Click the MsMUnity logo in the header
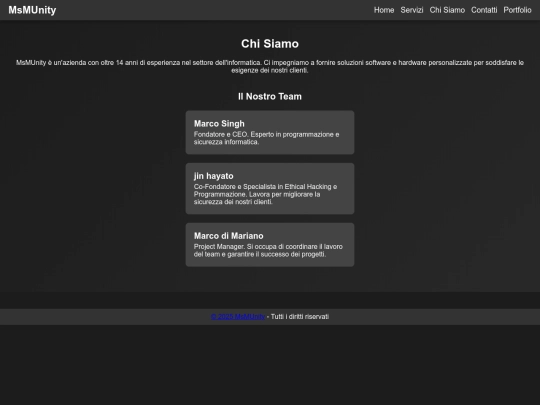Screen dimensions: 540x405 click(32, 10)
